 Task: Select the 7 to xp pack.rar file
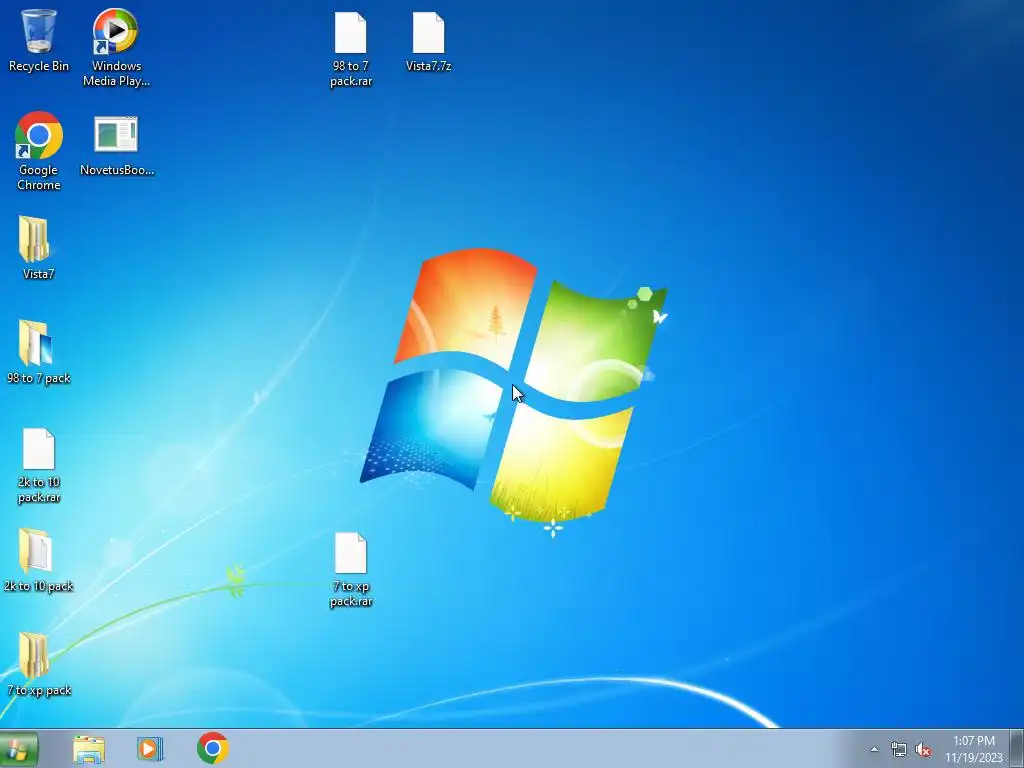351,571
